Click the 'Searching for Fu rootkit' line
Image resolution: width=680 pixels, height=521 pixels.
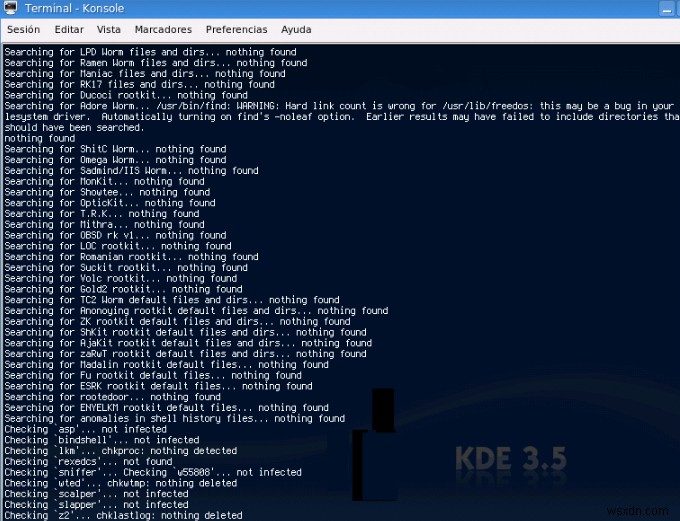tap(153, 376)
